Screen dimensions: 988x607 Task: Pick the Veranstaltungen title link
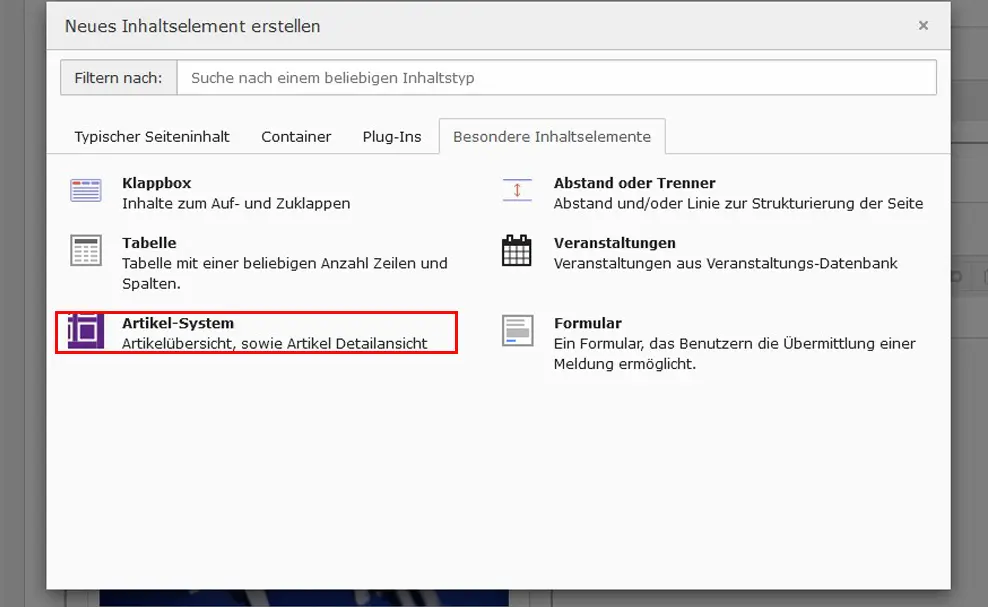[614, 243]
